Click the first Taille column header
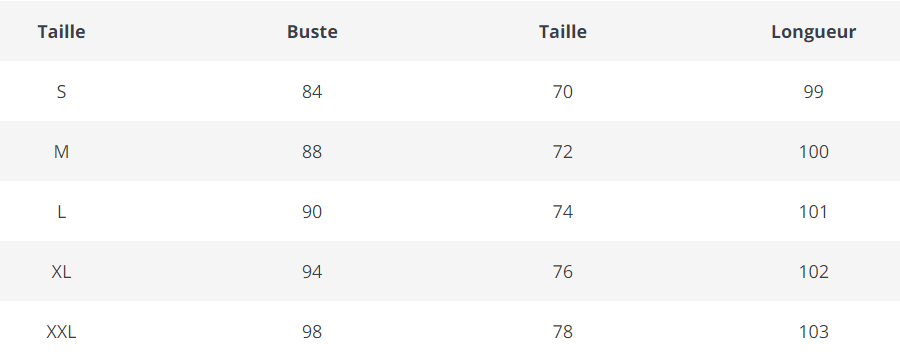Image resolution: width=900 pixels, height=361 pixels. (x=61, y=32)
